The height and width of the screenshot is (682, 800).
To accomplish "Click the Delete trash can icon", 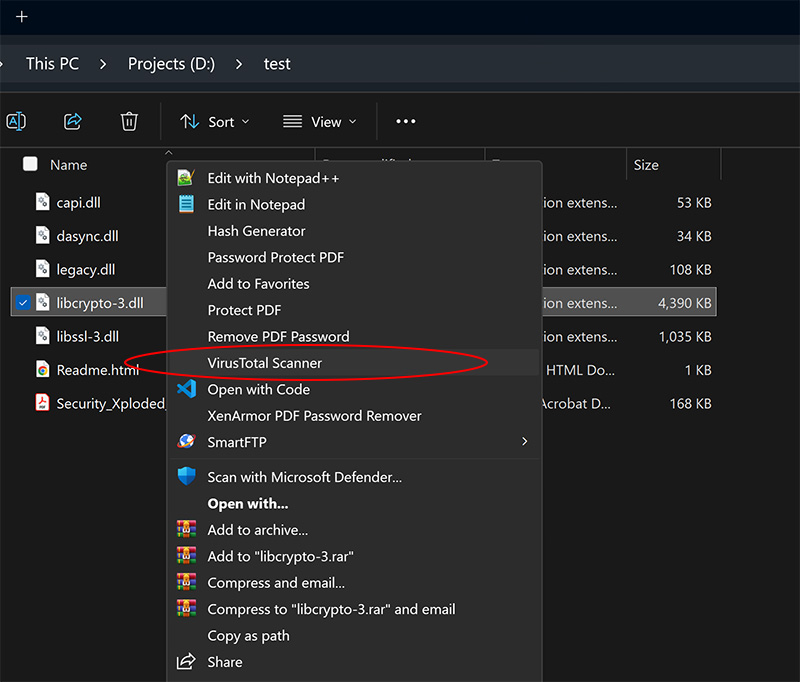I will tap(129, 121).
